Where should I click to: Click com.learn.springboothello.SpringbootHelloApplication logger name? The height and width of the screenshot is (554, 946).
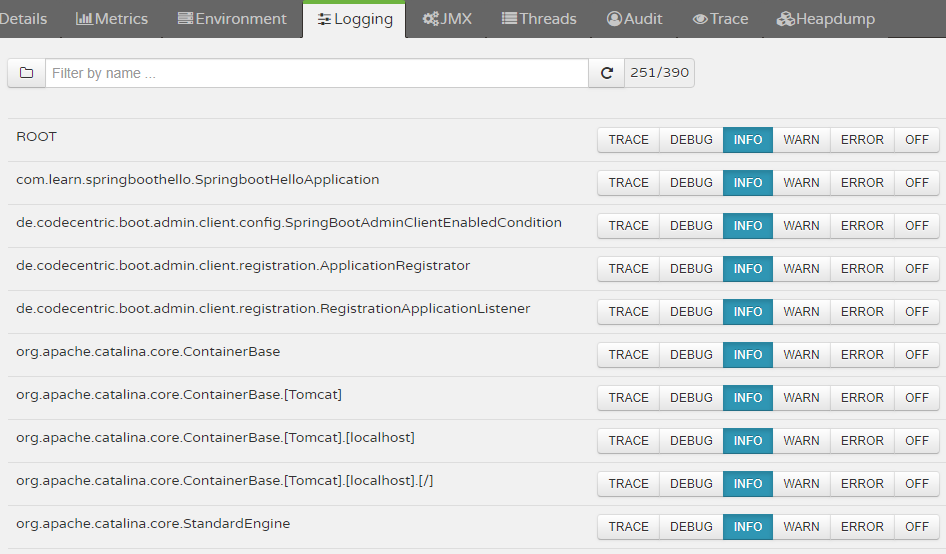click(198, 180)
